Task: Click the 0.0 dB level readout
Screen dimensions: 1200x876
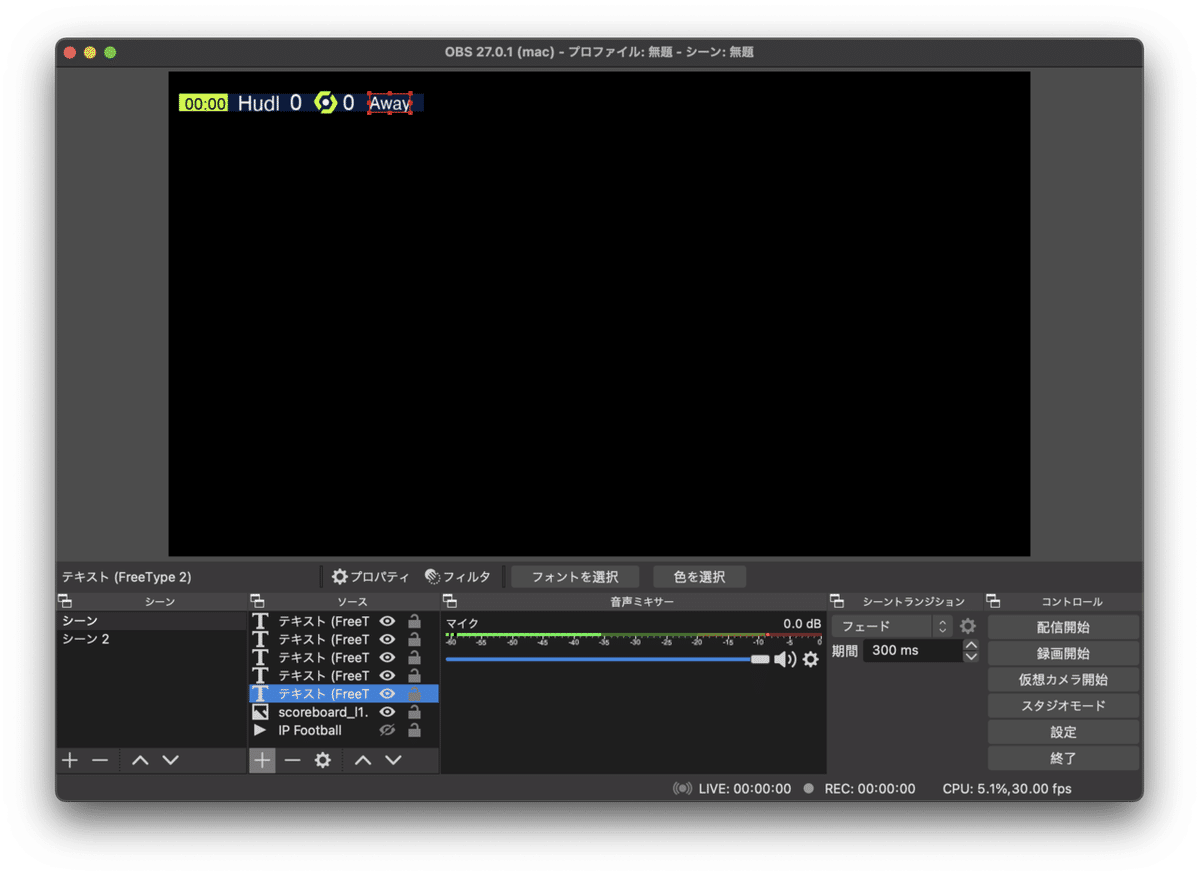Action: (802, 623)
